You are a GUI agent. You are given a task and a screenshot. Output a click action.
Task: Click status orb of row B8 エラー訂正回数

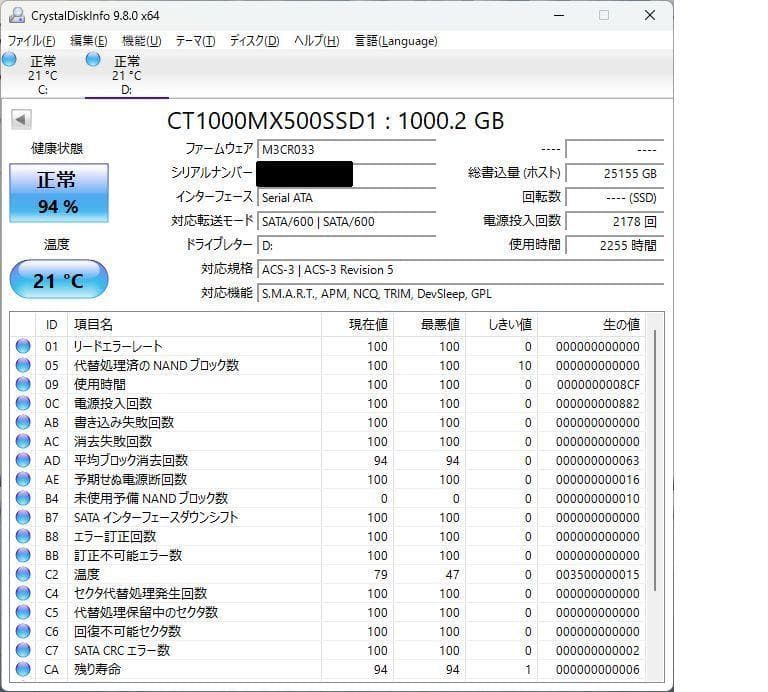point(23,536)
